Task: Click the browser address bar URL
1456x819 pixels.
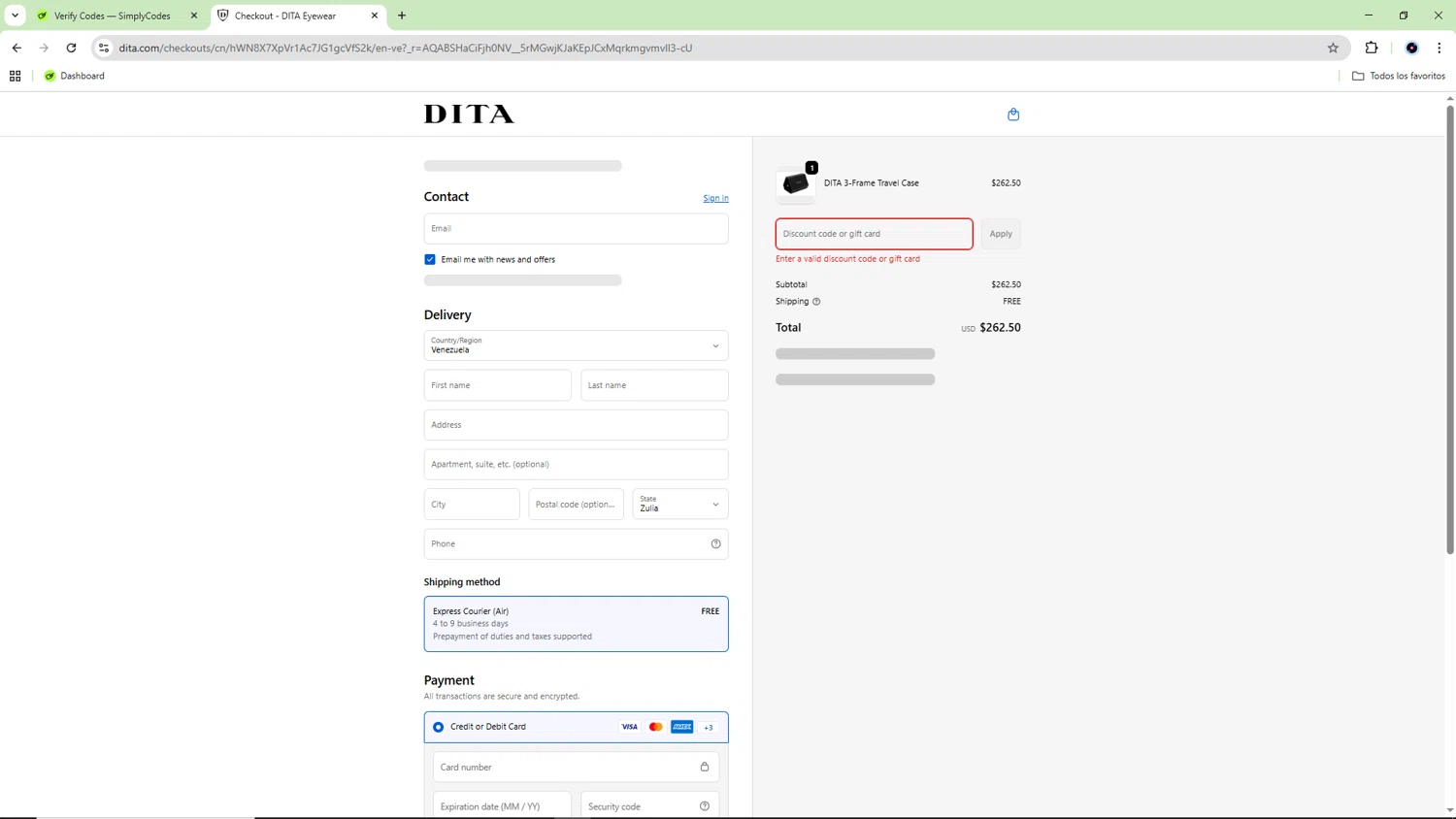Action: 406,48
